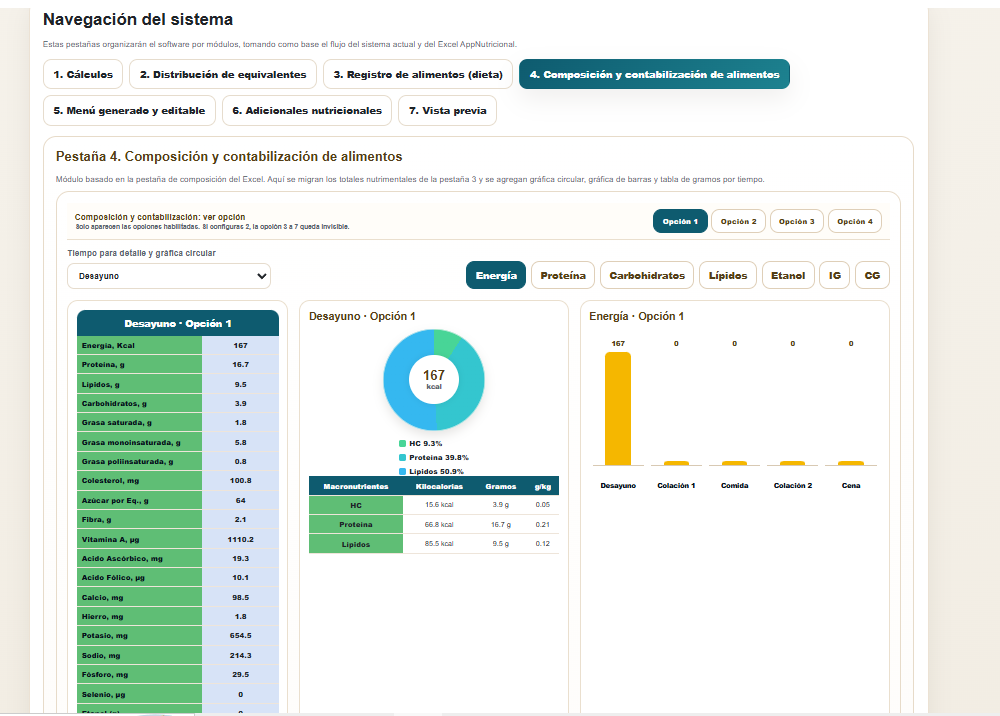
Task: Click the Colación 2 bar label
Action: point(793,485)
